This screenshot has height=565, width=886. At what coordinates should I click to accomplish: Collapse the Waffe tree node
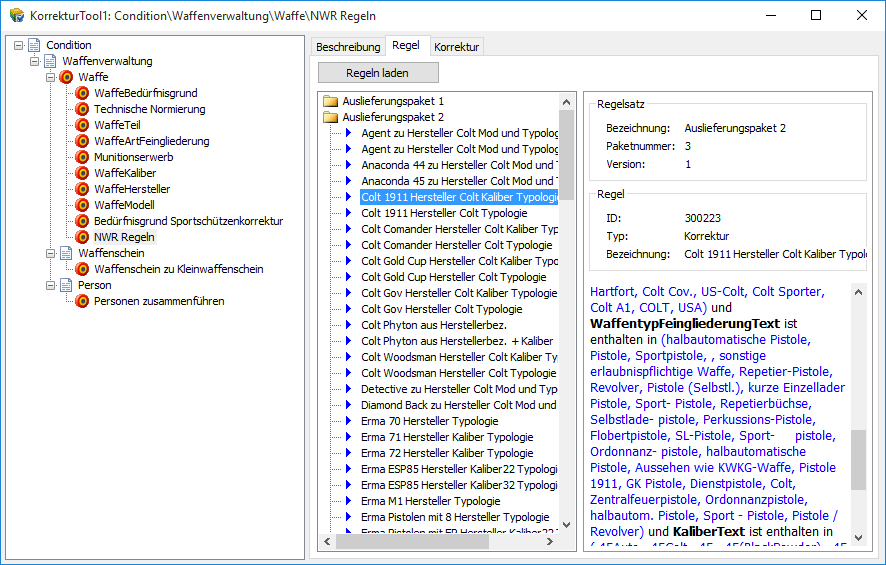pos(51,77)
